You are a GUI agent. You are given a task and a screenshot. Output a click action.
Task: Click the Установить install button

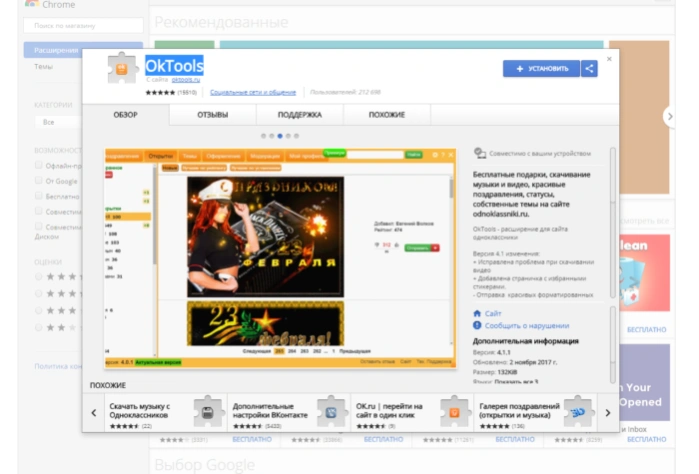click(541, 69)
